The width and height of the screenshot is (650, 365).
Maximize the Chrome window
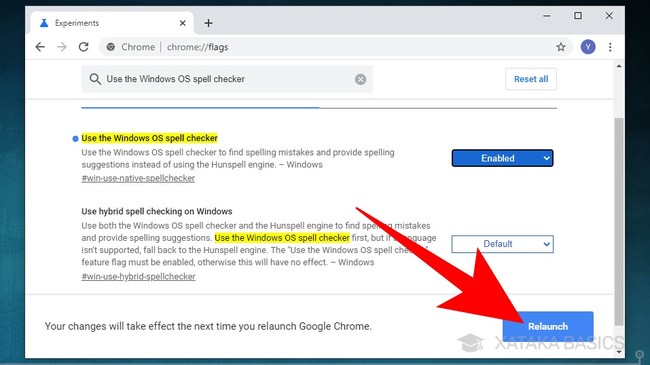(578, 16)
